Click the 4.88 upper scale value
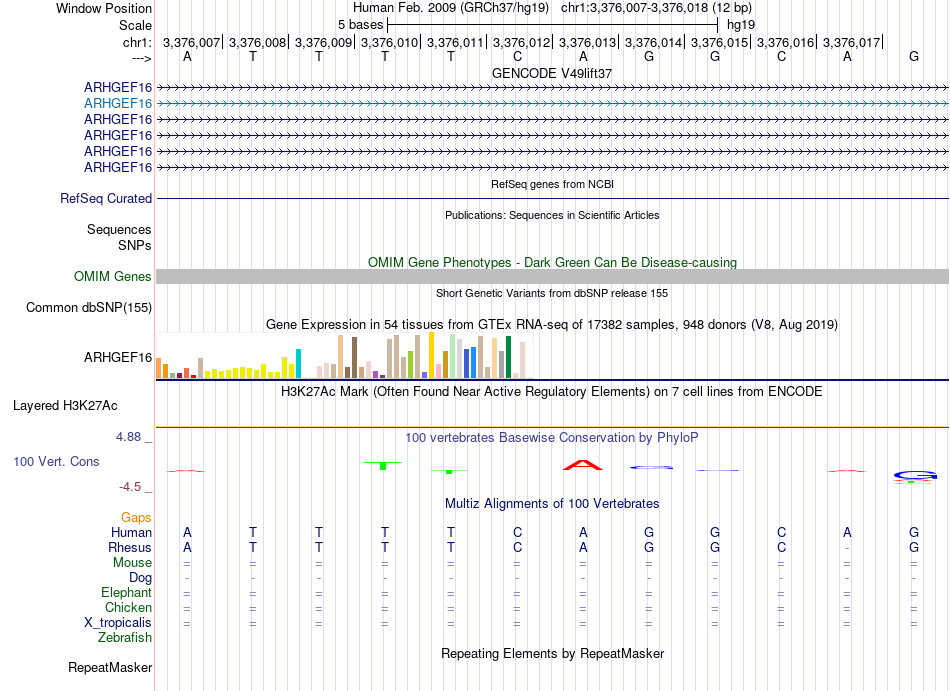This screenshot has height=691, width=950. click(x=129, y=437)
